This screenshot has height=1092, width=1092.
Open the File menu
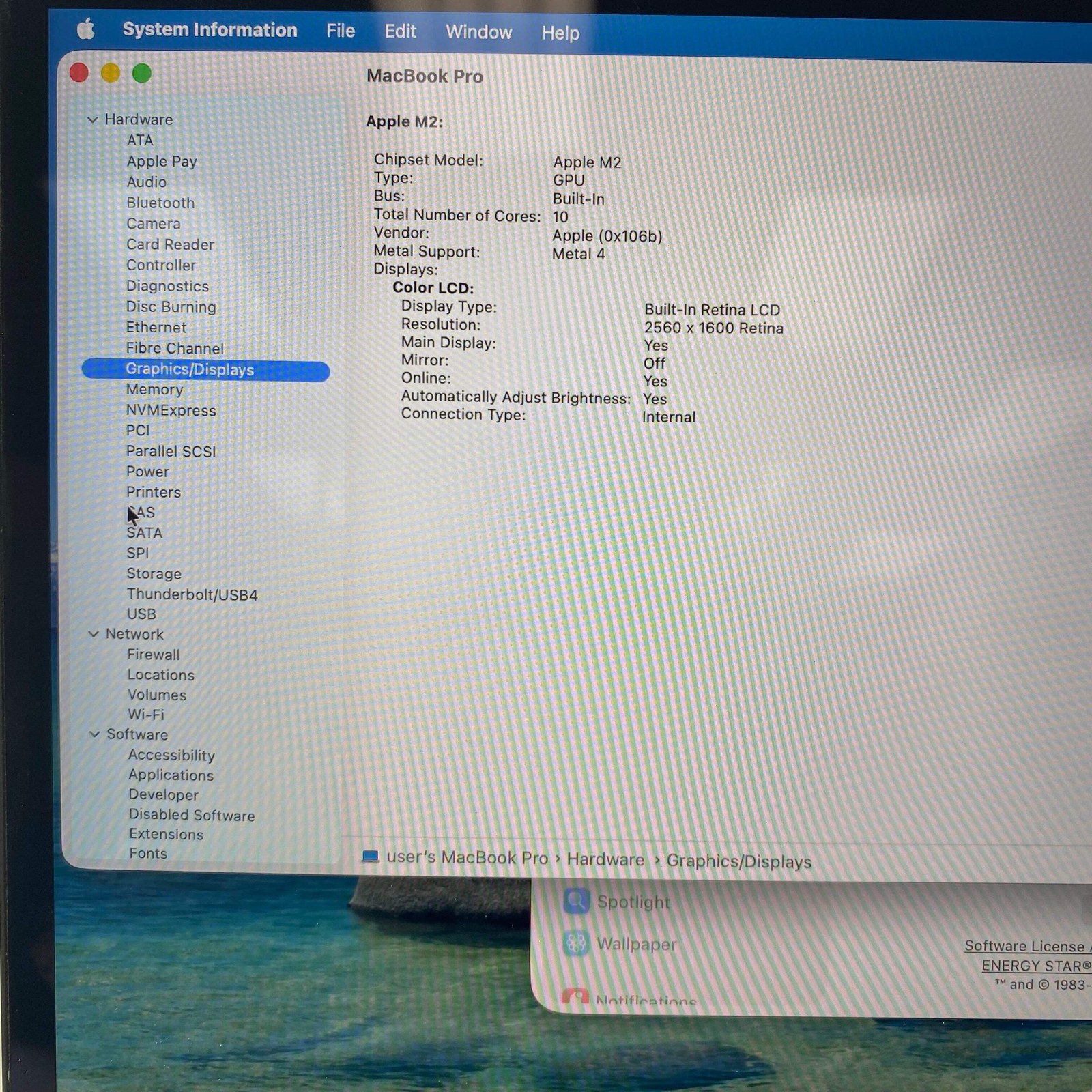(x=341, y=31)
